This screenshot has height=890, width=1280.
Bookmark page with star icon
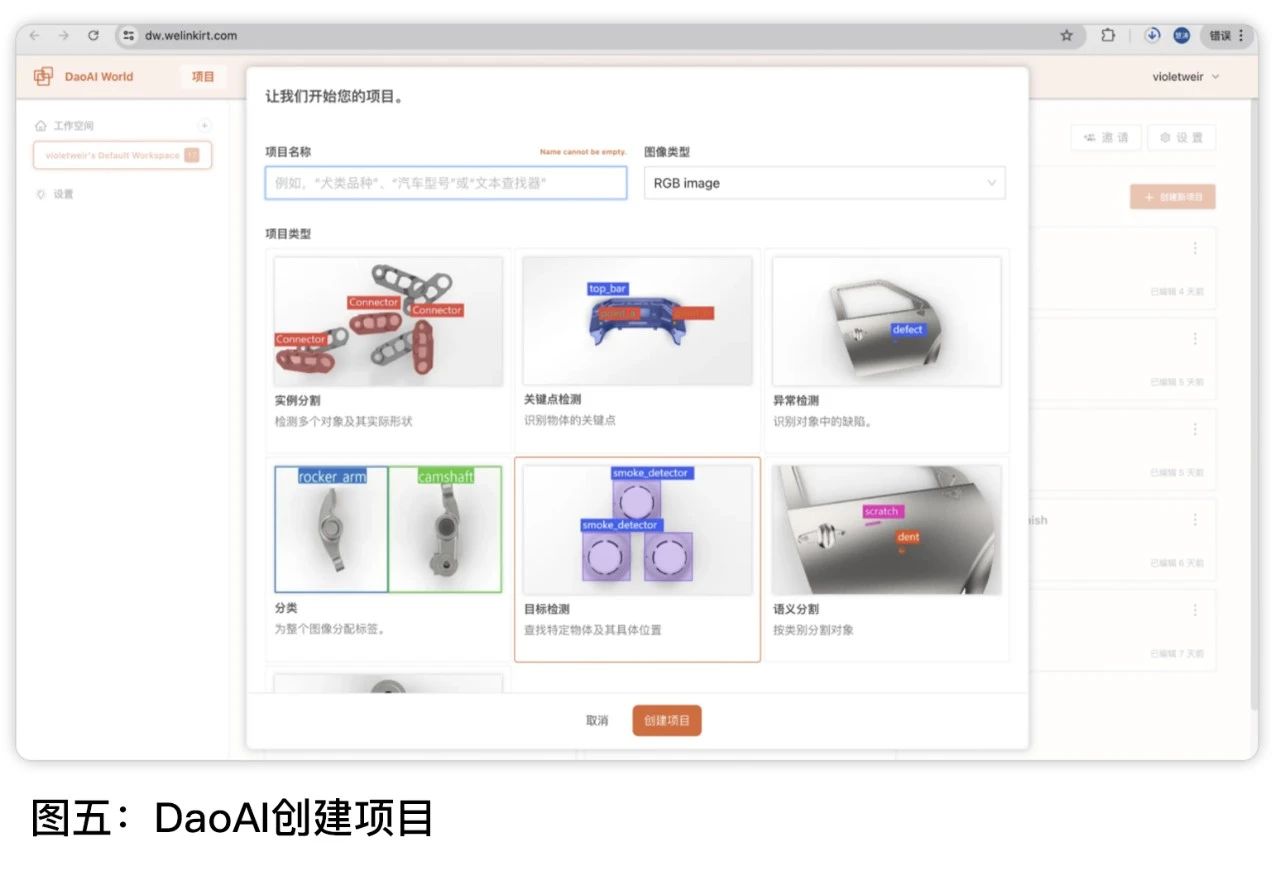[1066, 35]
